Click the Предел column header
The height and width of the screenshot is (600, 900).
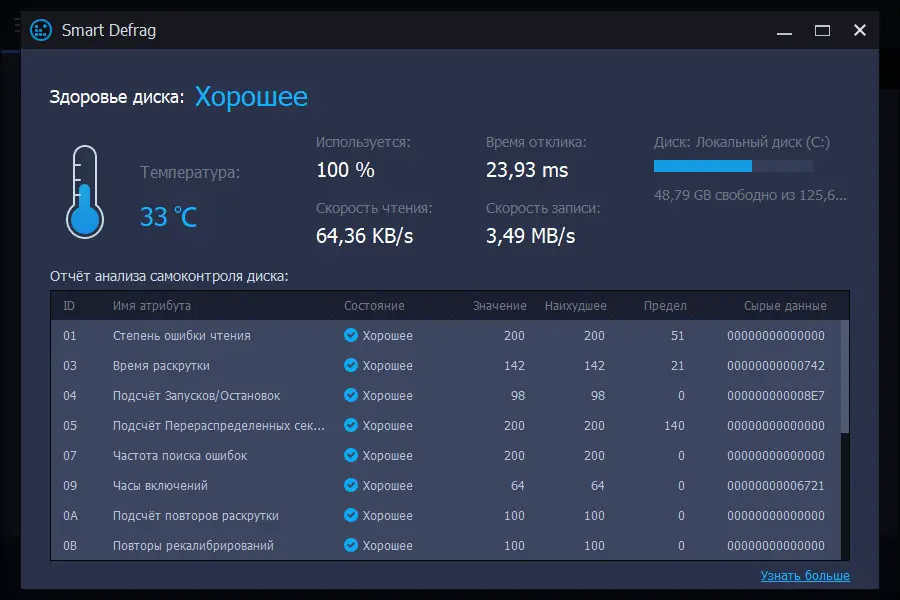[x=664, y=306]
